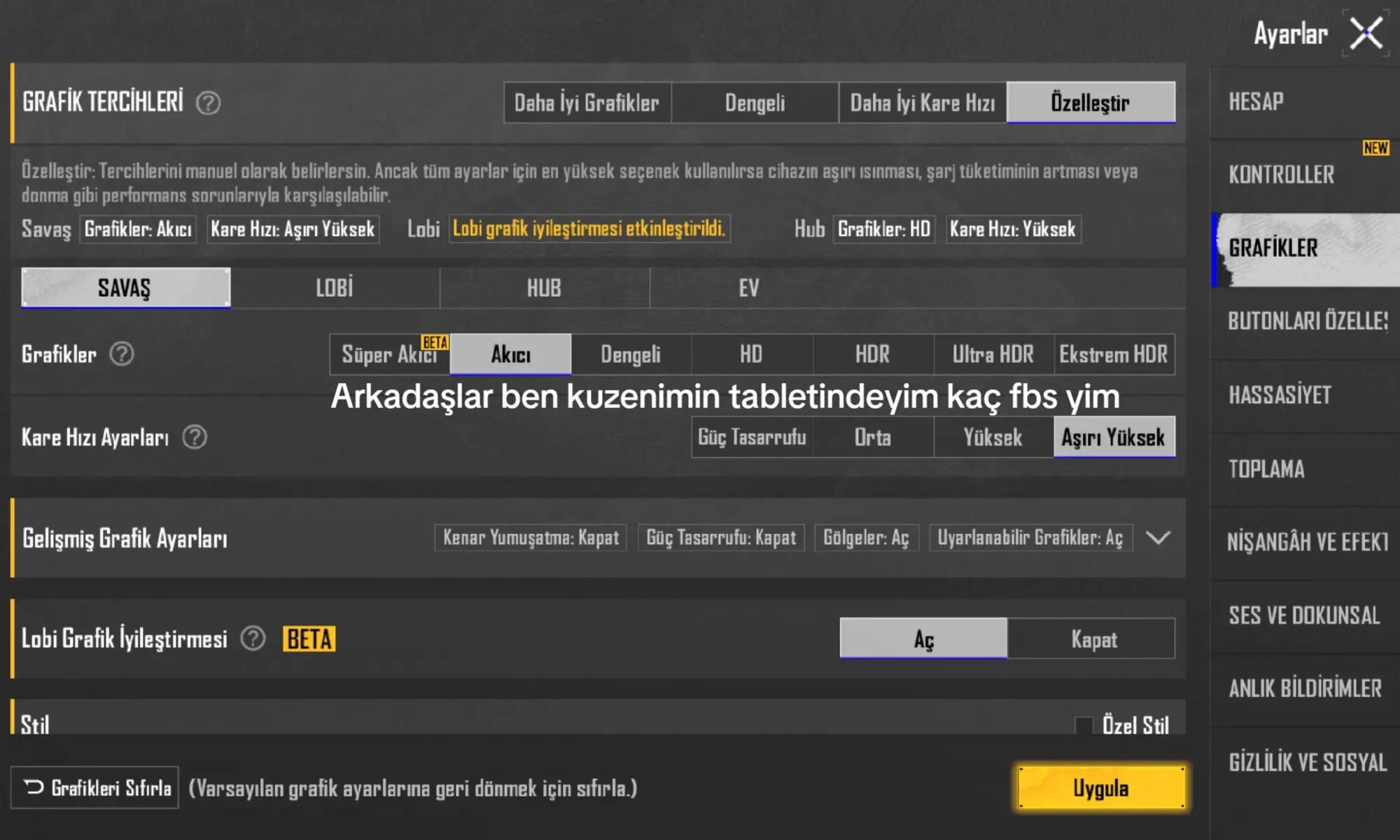Expand the Gelişmiş Grafik Ayarları chevron
This screenshot has height=840, width=1400.
[x=1158, y=538]
